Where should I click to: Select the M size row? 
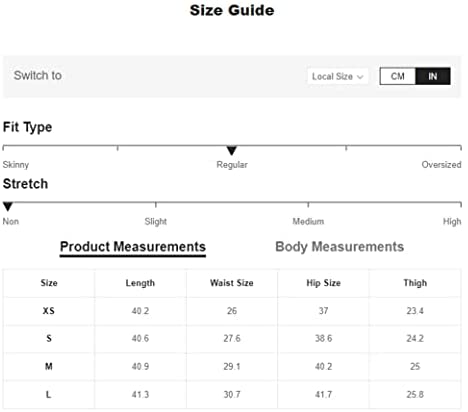(232, 367)
